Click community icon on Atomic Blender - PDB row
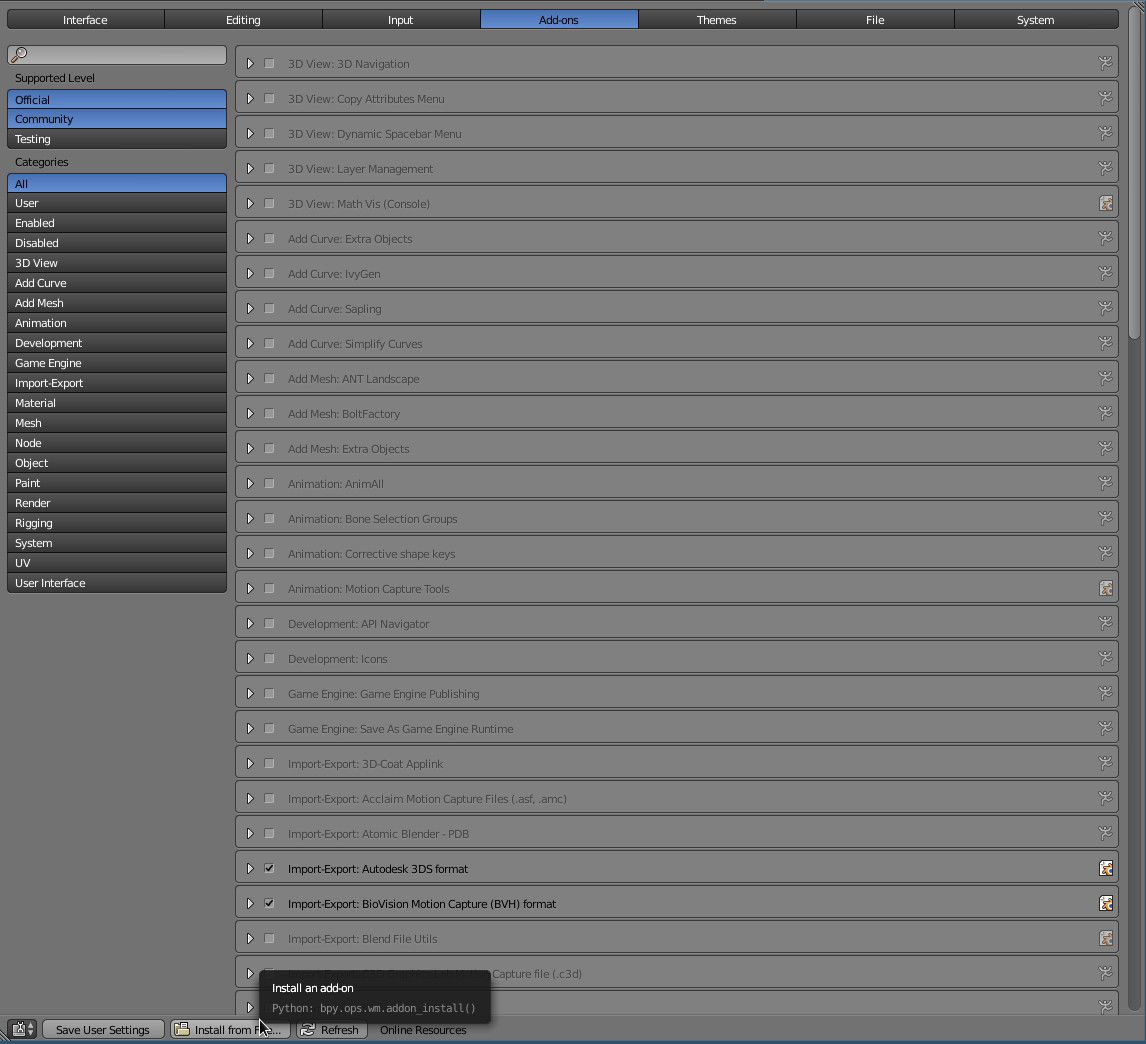The width and height of the screenshot is (1146, 1044). click(x=1105, y=833)
